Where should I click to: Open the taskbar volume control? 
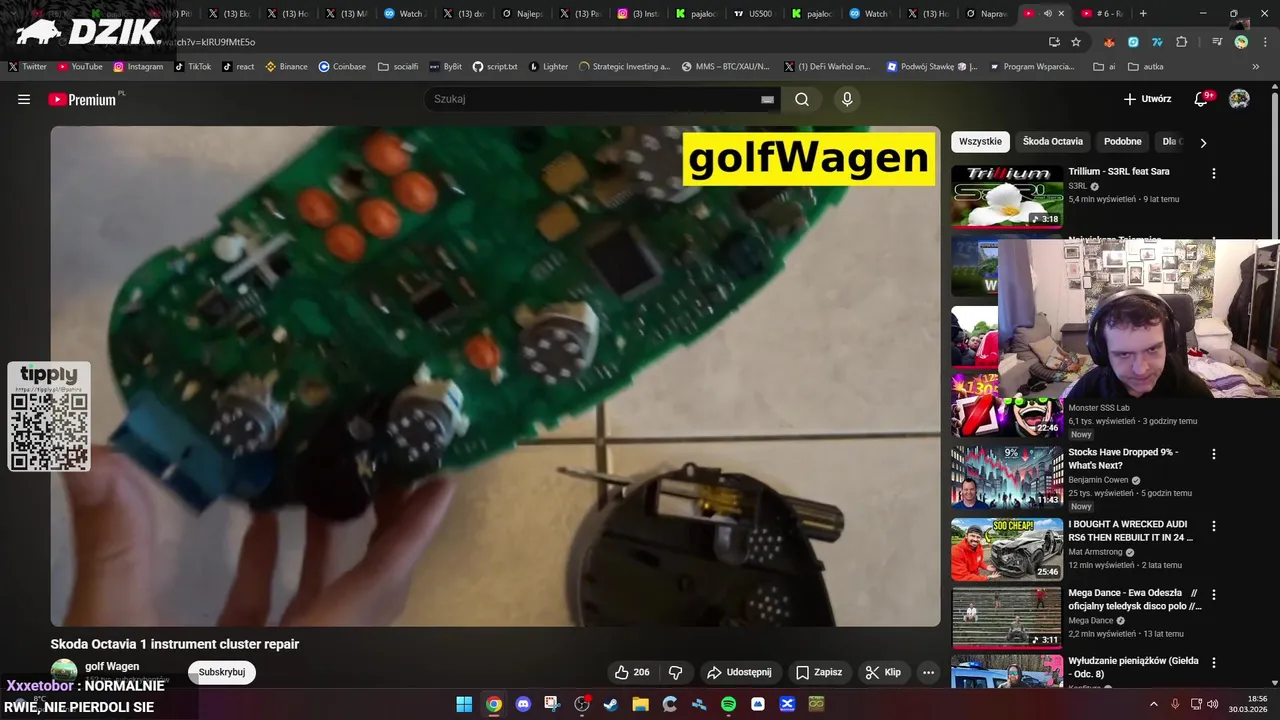(x=1212, y=704)
